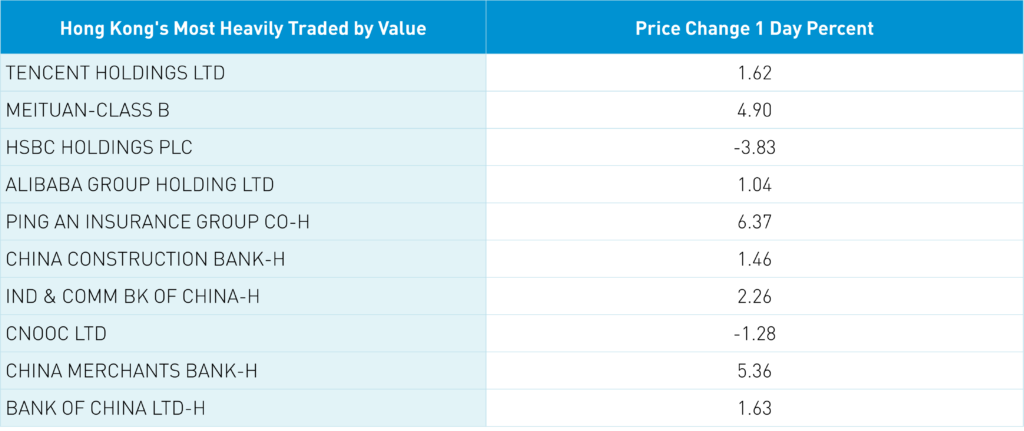Select the TENCENT HOLDINGS LTD row name
Image resolution: width=1024 pixels, height=431 pixels.
tap(116, 73)
